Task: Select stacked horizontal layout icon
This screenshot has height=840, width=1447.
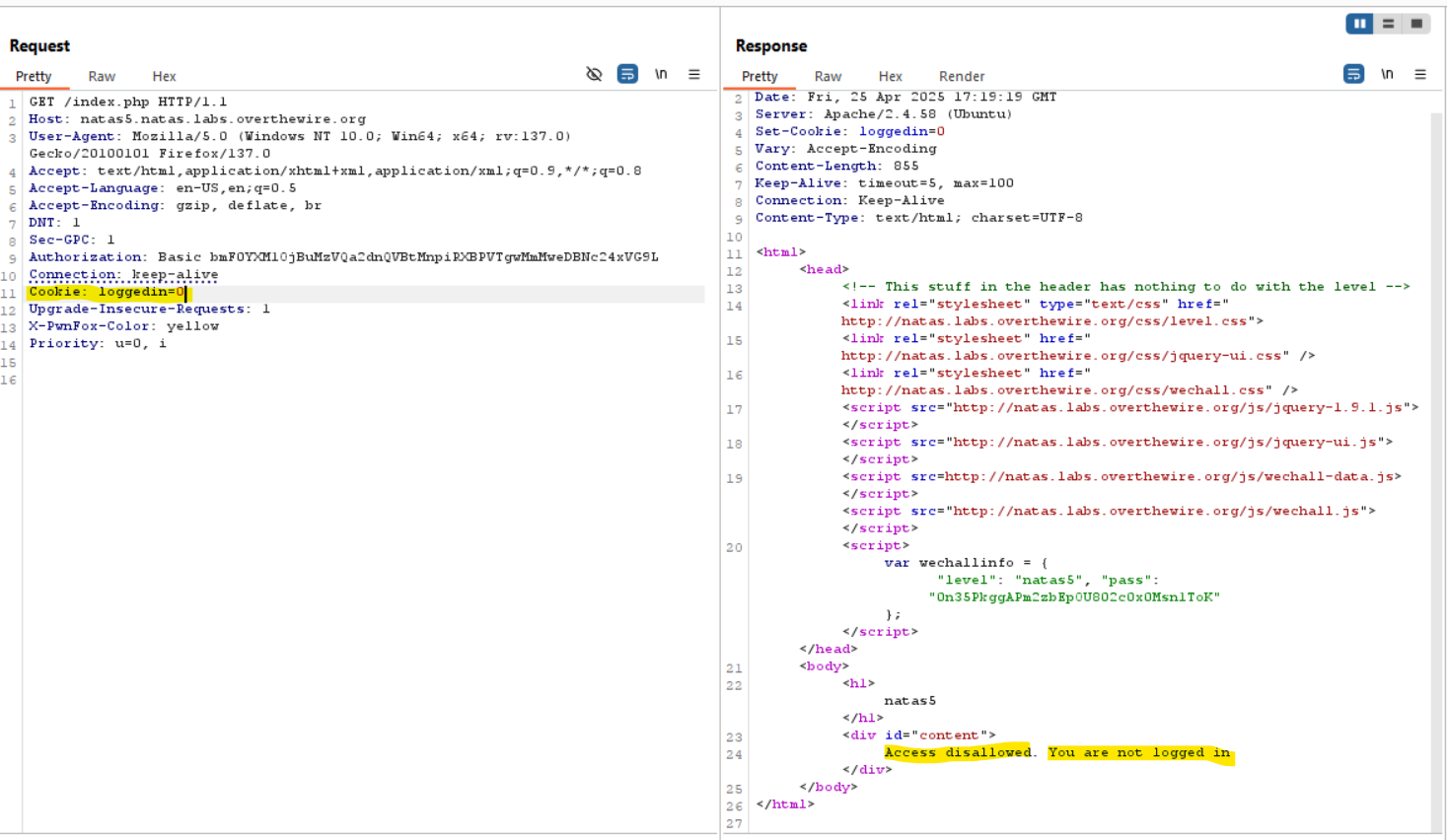Action: click(1388, 24)
